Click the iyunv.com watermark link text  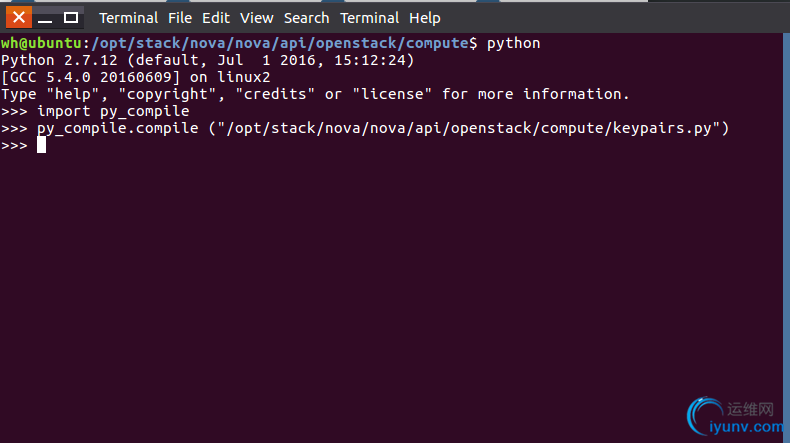(x=747, y=427)
